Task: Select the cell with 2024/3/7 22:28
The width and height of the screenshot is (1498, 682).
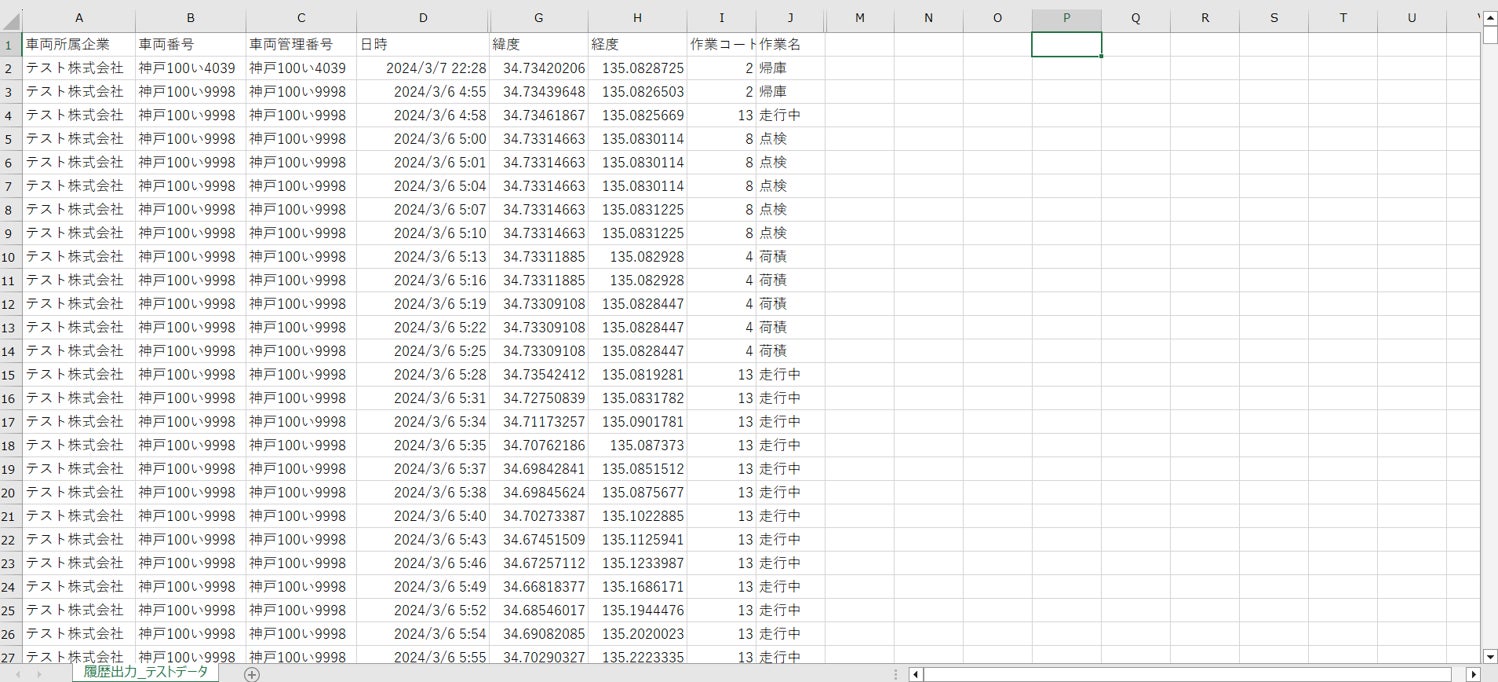Action: point(423,68)
